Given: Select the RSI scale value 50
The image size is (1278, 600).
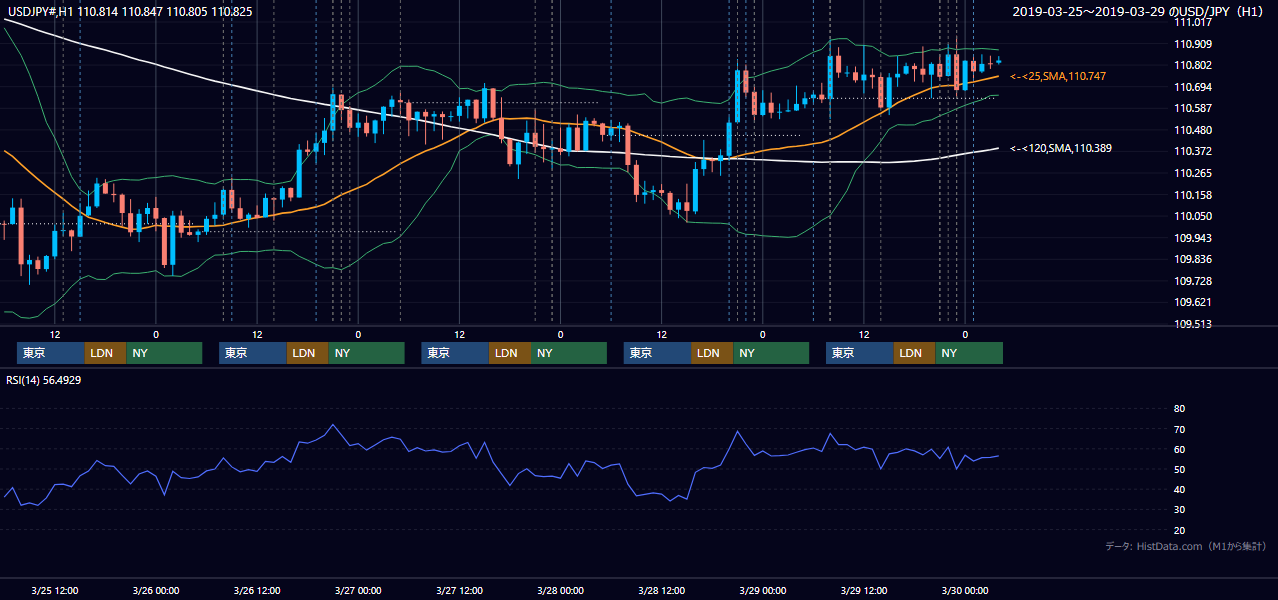Looking at the screenshot, I should 1179,469.
